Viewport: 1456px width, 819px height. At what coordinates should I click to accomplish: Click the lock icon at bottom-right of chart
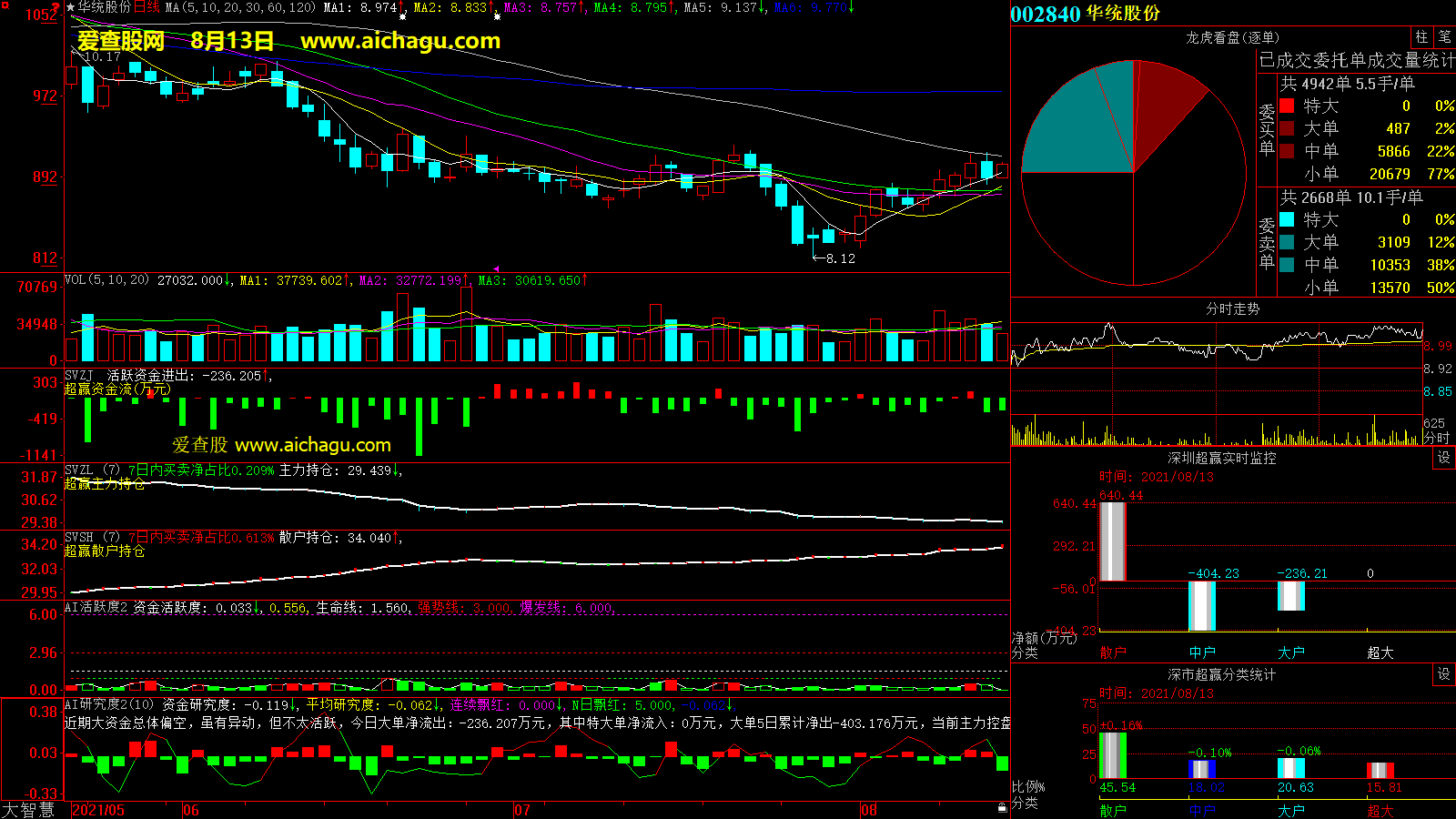point(1002,807)
